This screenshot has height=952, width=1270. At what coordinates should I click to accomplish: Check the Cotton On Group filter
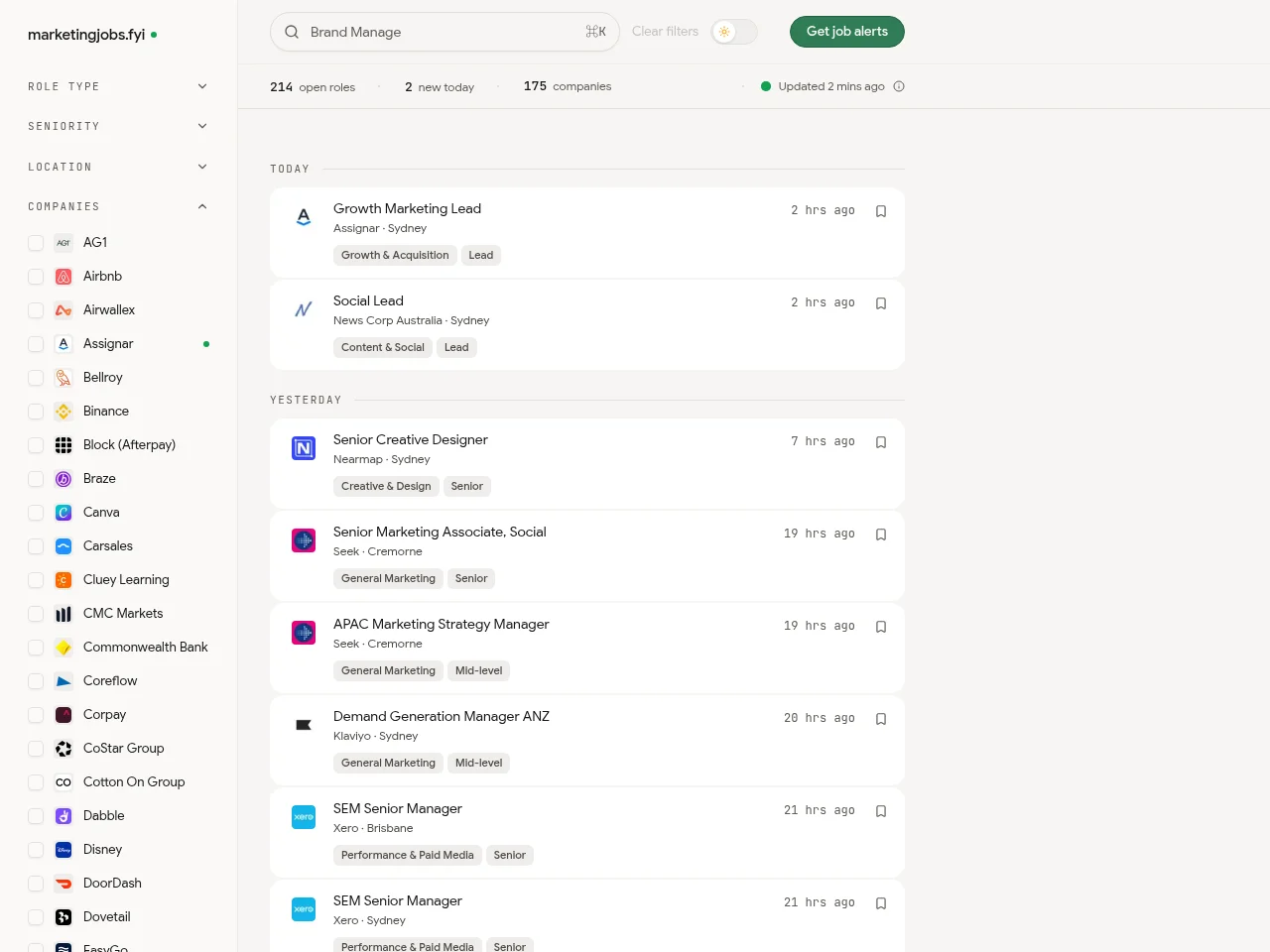click(x=36, y=782)
